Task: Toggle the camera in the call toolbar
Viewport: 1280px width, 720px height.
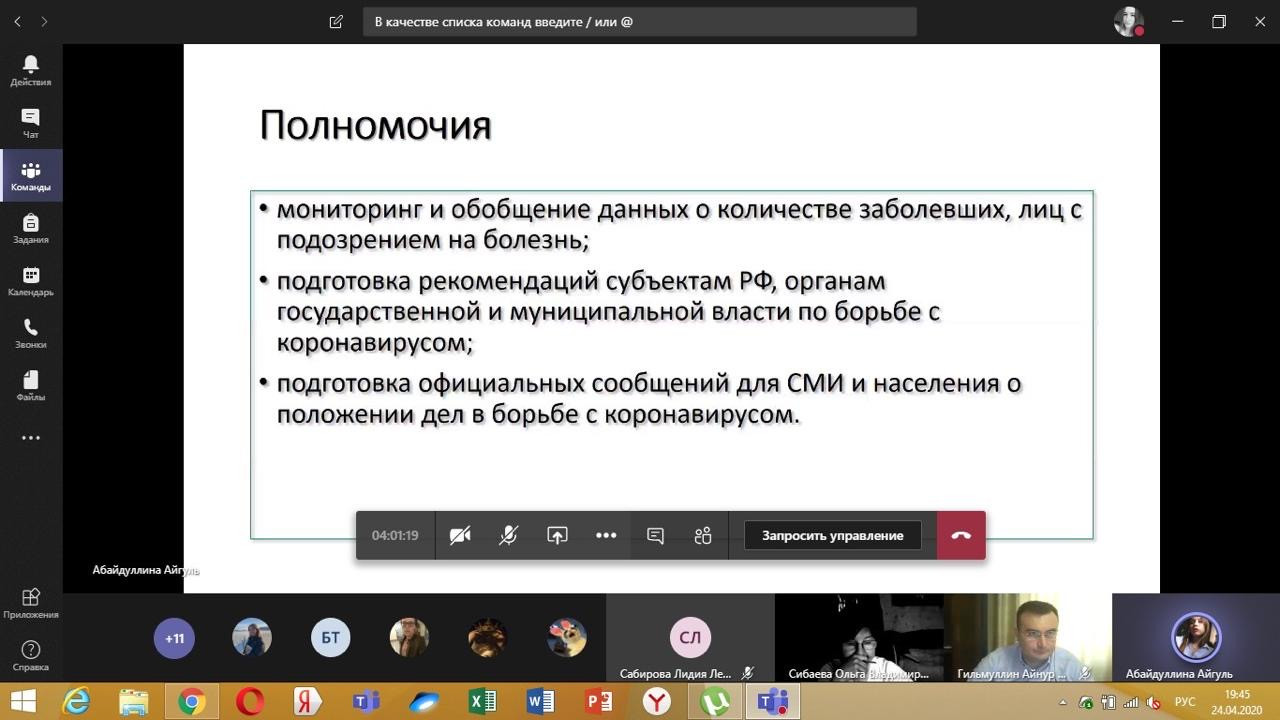Action: tap(460, 536)
